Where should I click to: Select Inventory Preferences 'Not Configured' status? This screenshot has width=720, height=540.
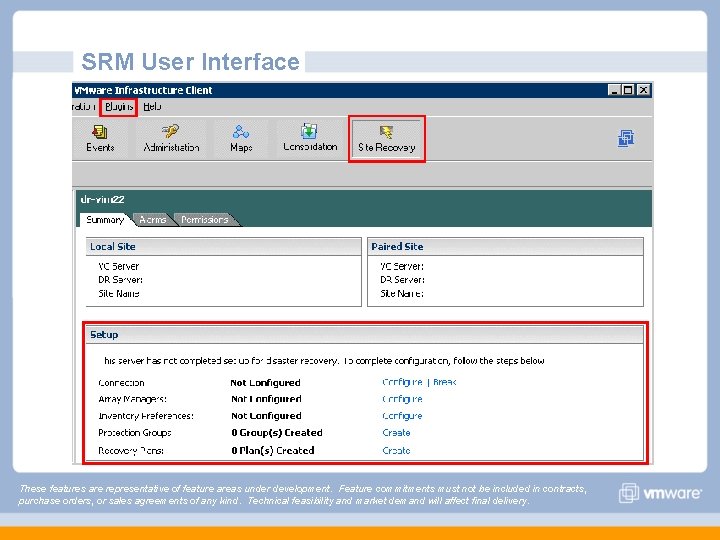[x=266, y=416]
